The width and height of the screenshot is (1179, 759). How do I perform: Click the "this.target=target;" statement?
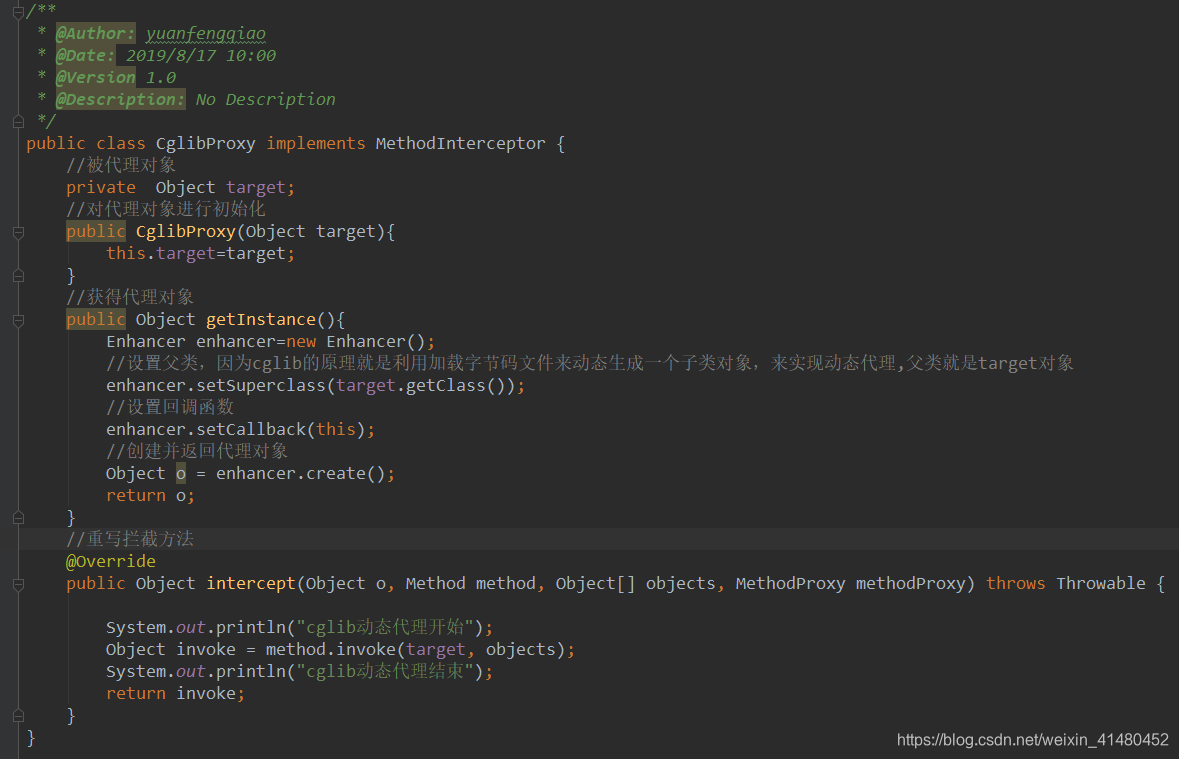click(x=200, y=254)
